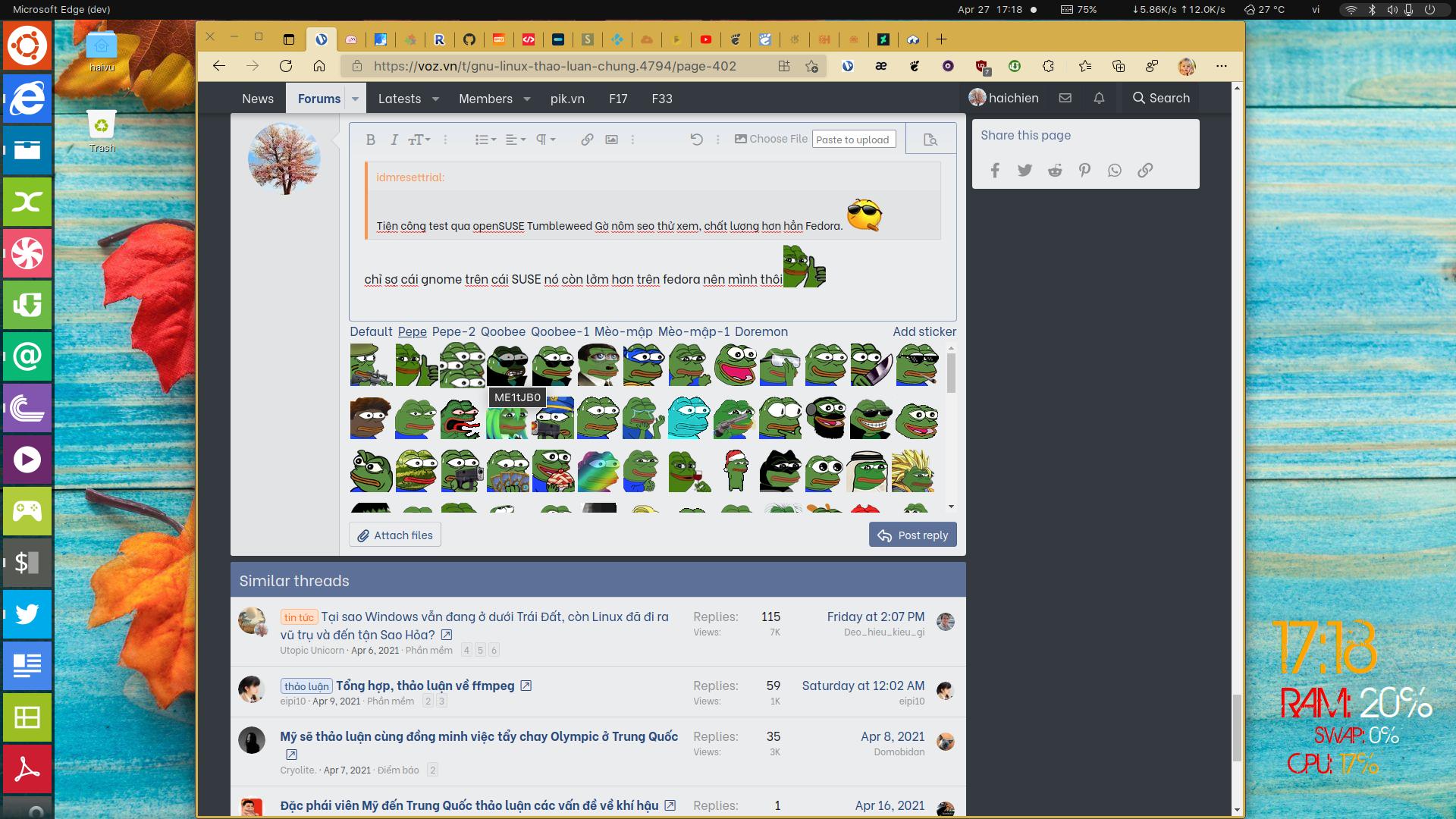Expand the text size dropdown
This screenshot has width=1456, height=819.
[x=419, y=140]
